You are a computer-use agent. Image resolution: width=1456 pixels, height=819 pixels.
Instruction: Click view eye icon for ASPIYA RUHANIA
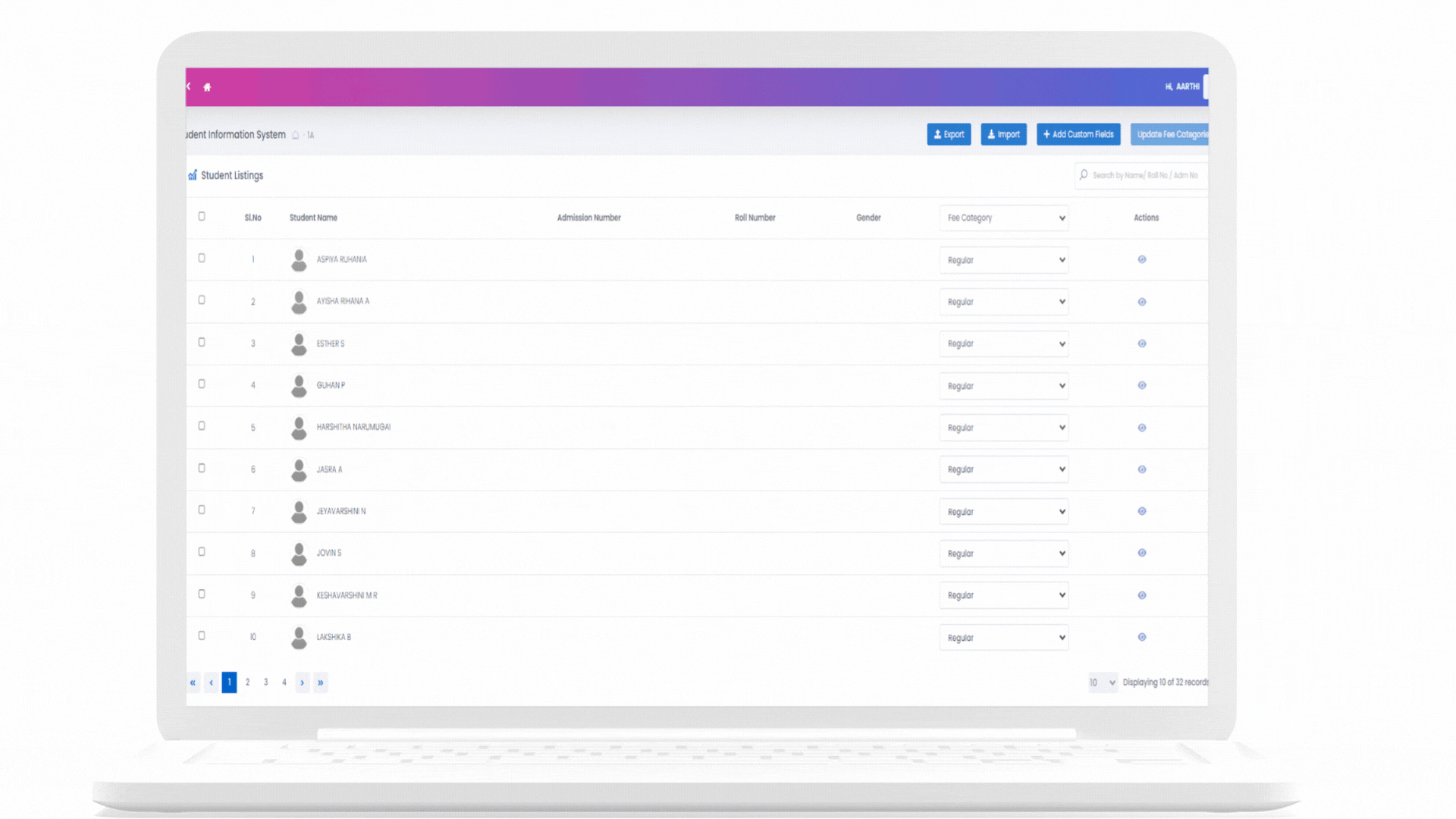pos(1141,260)
